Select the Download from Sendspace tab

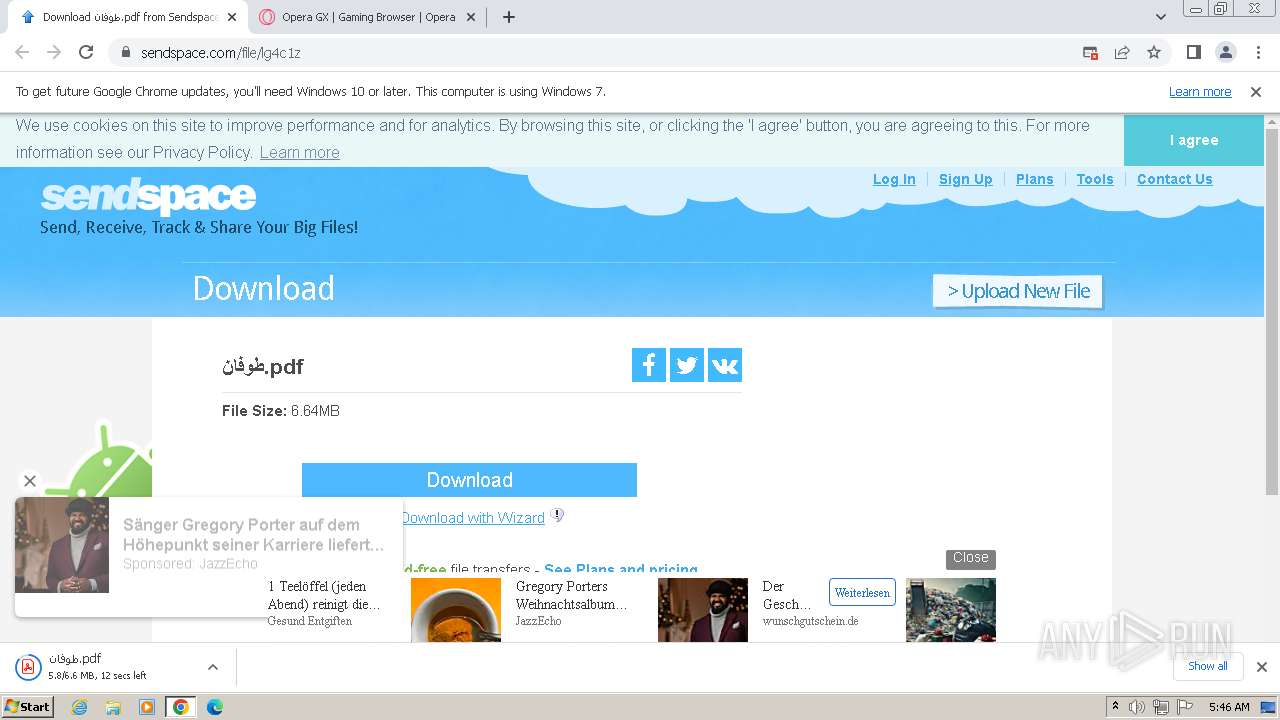pyautogui.click(x=130, y=17)
